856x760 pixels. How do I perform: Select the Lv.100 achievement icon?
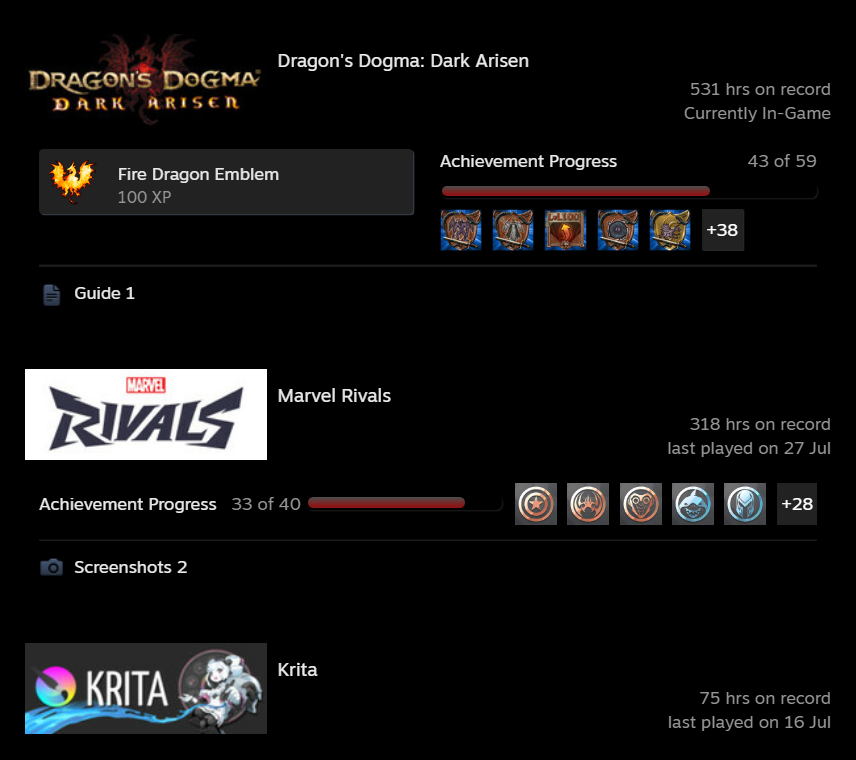pyautogui.click(x=565, y=230)
